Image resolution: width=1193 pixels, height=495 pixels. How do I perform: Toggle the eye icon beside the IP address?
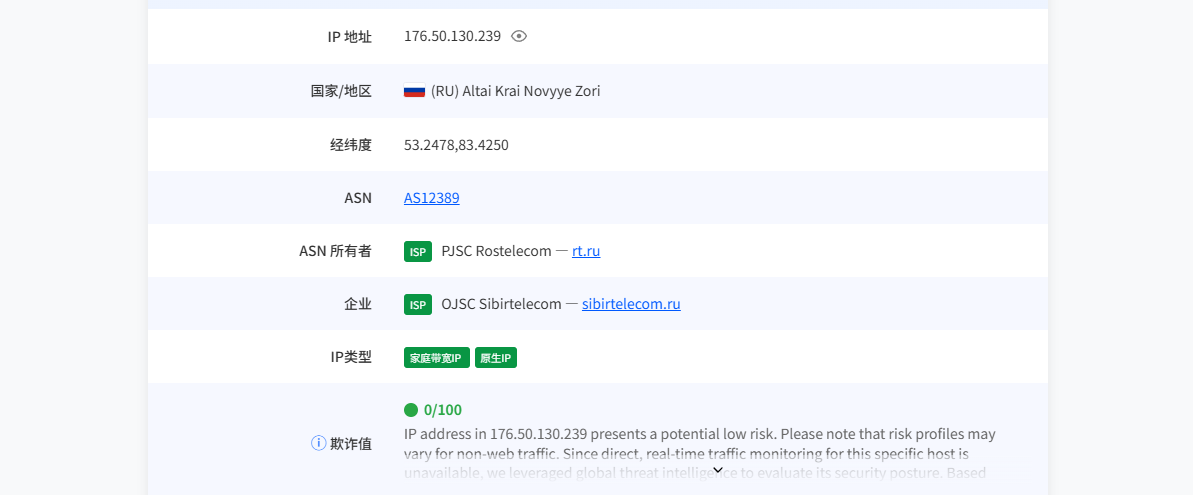(519, 36)
